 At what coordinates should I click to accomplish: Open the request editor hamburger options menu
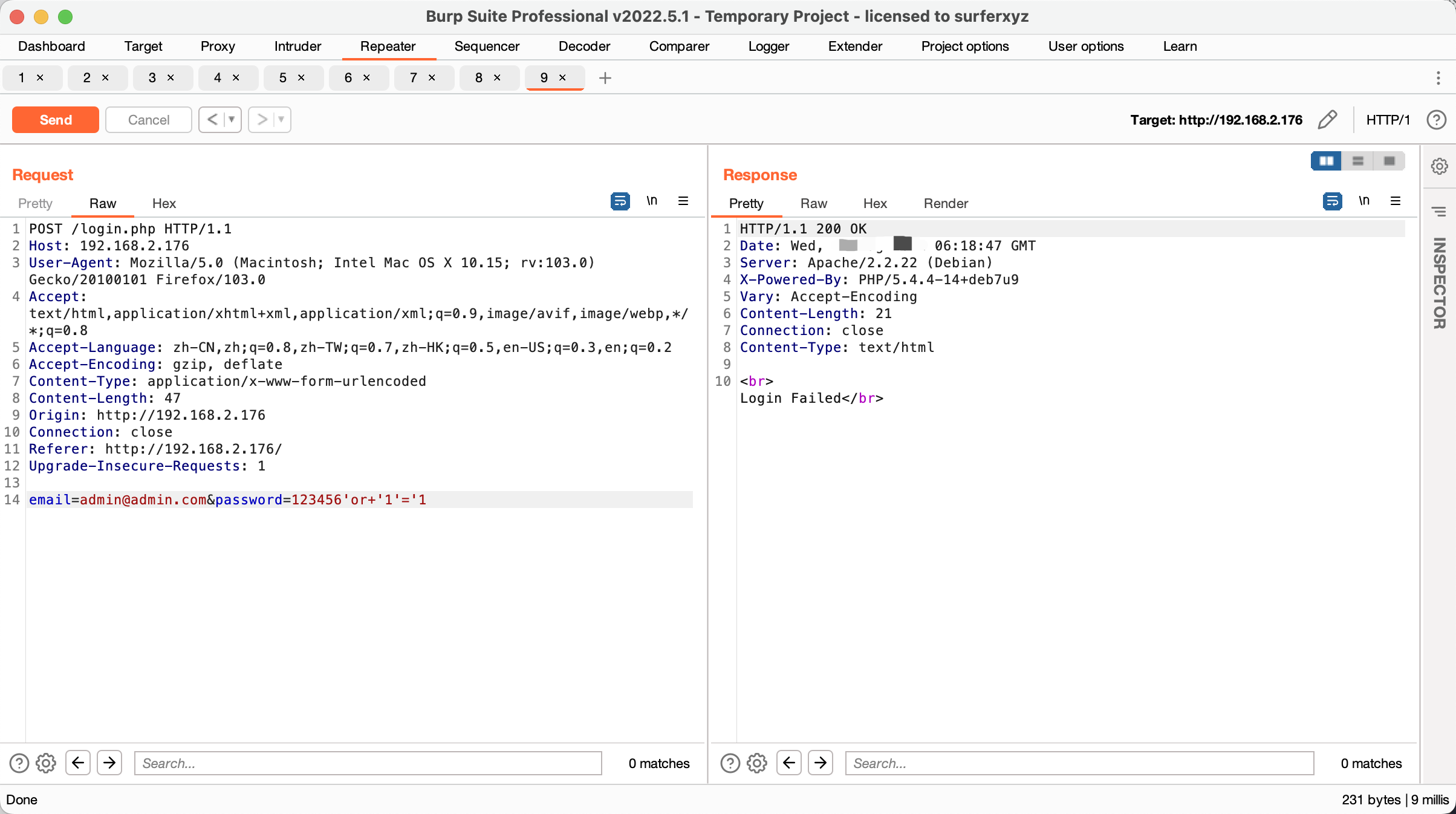(x=683, y=201)
